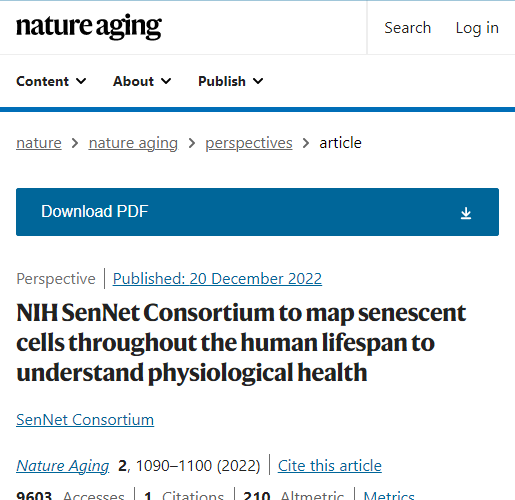This screenshot has height=500, width=515.
Task: Go to perspectives breadcrumb link
Action: 249,143
